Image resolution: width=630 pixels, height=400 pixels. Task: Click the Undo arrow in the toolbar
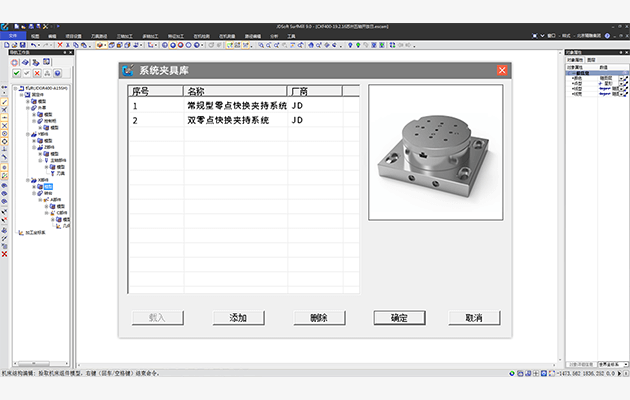[x=33, y=45]
